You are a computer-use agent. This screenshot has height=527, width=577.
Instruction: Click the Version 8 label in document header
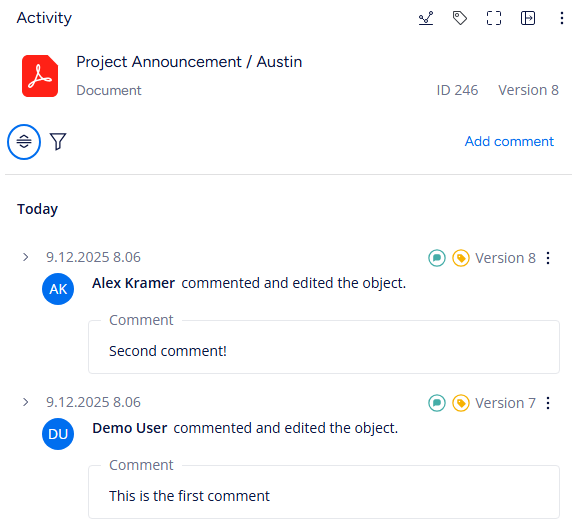point(528,90)
